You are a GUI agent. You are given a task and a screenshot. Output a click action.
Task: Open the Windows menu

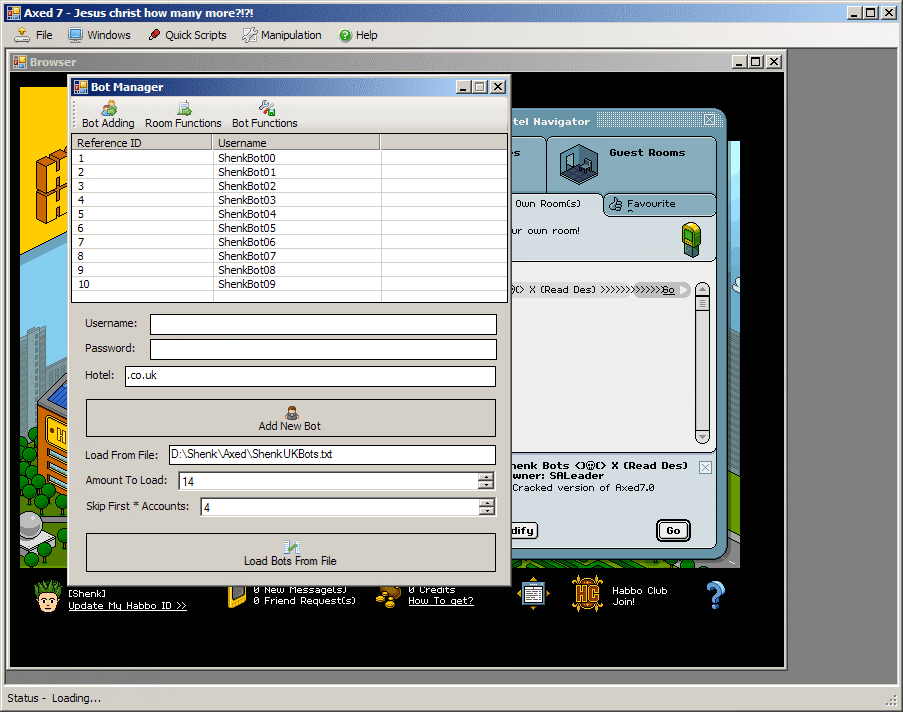point(100,35)
